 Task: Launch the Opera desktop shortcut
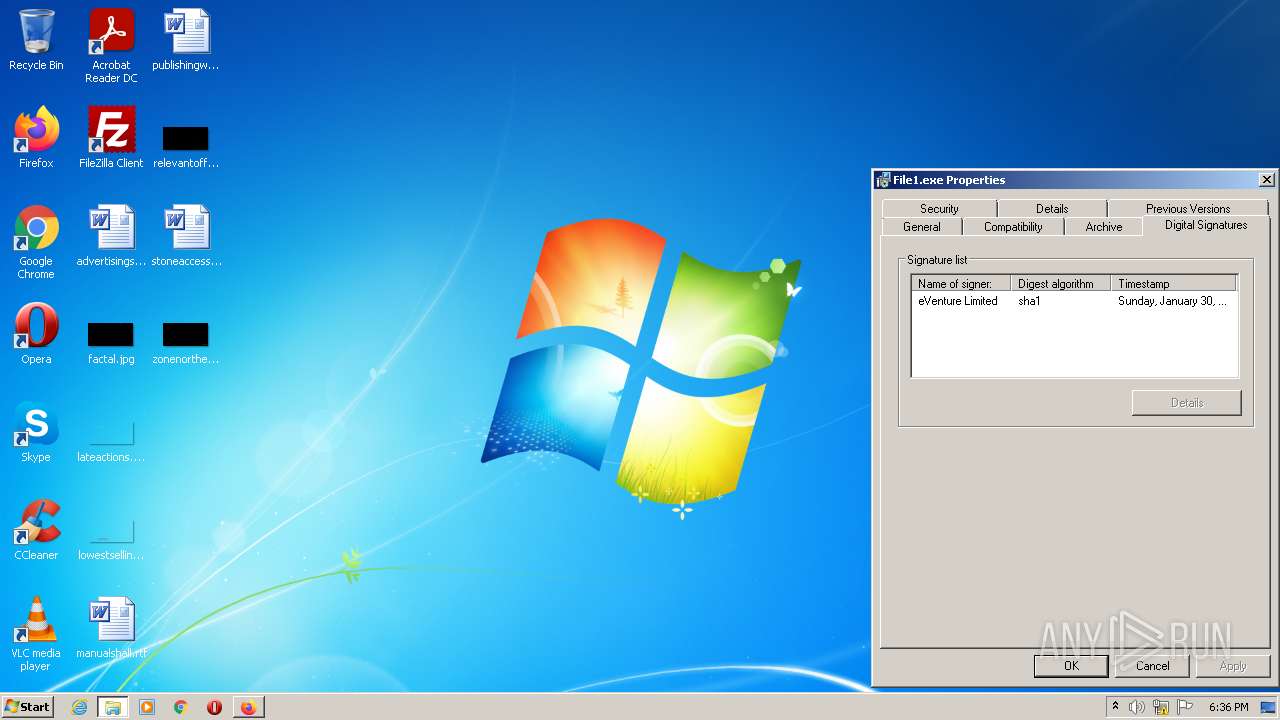[x=36, y=334]
